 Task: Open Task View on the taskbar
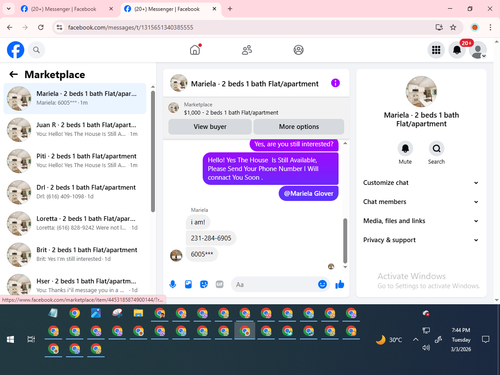click(31, 340)
